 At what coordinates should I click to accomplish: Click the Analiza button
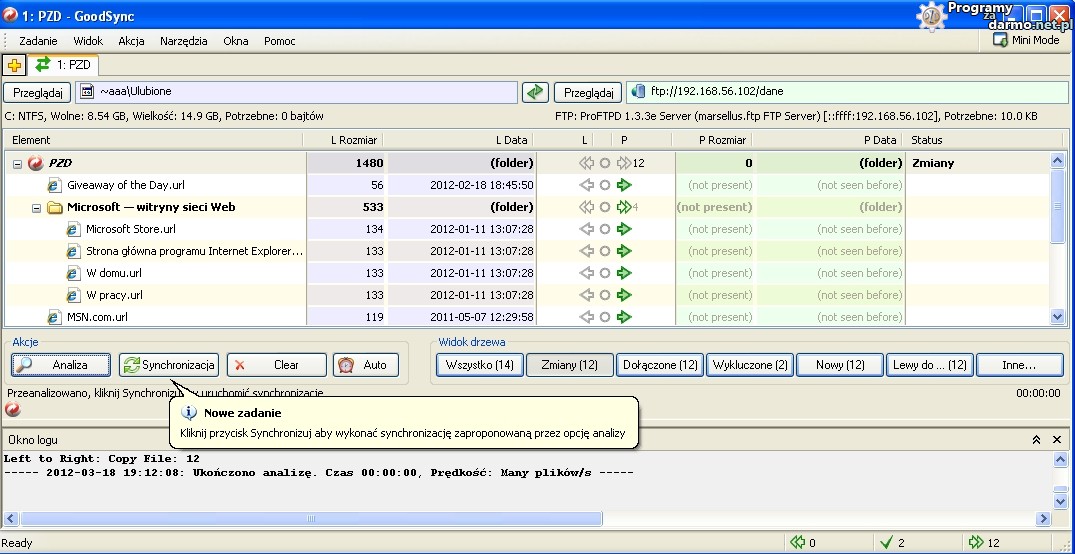click(60, 365)
